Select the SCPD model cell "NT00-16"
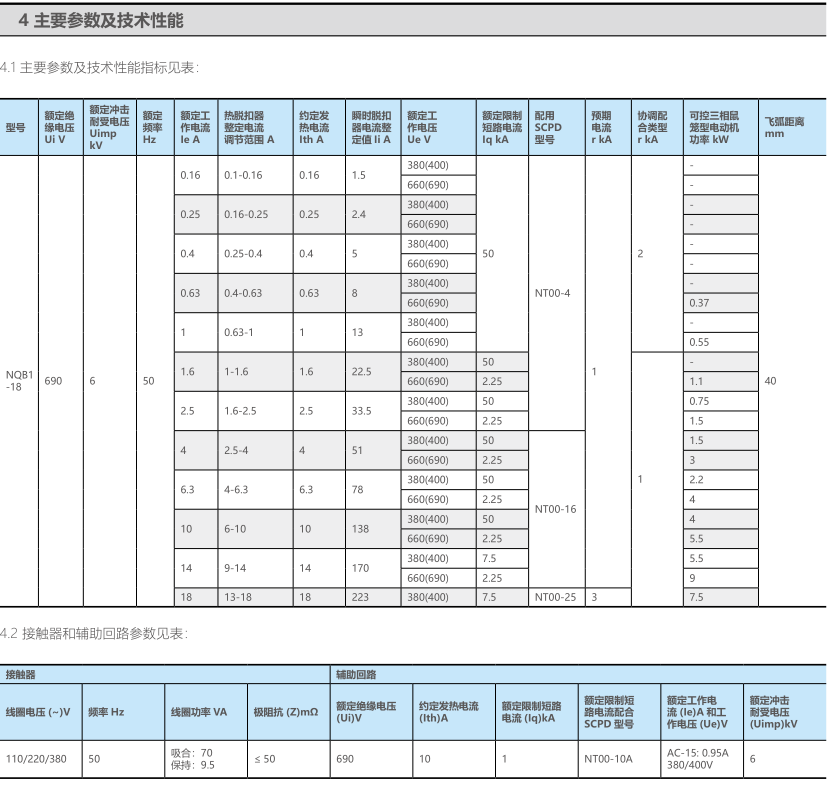Viewport: 828px width, 791px height. 556,509
